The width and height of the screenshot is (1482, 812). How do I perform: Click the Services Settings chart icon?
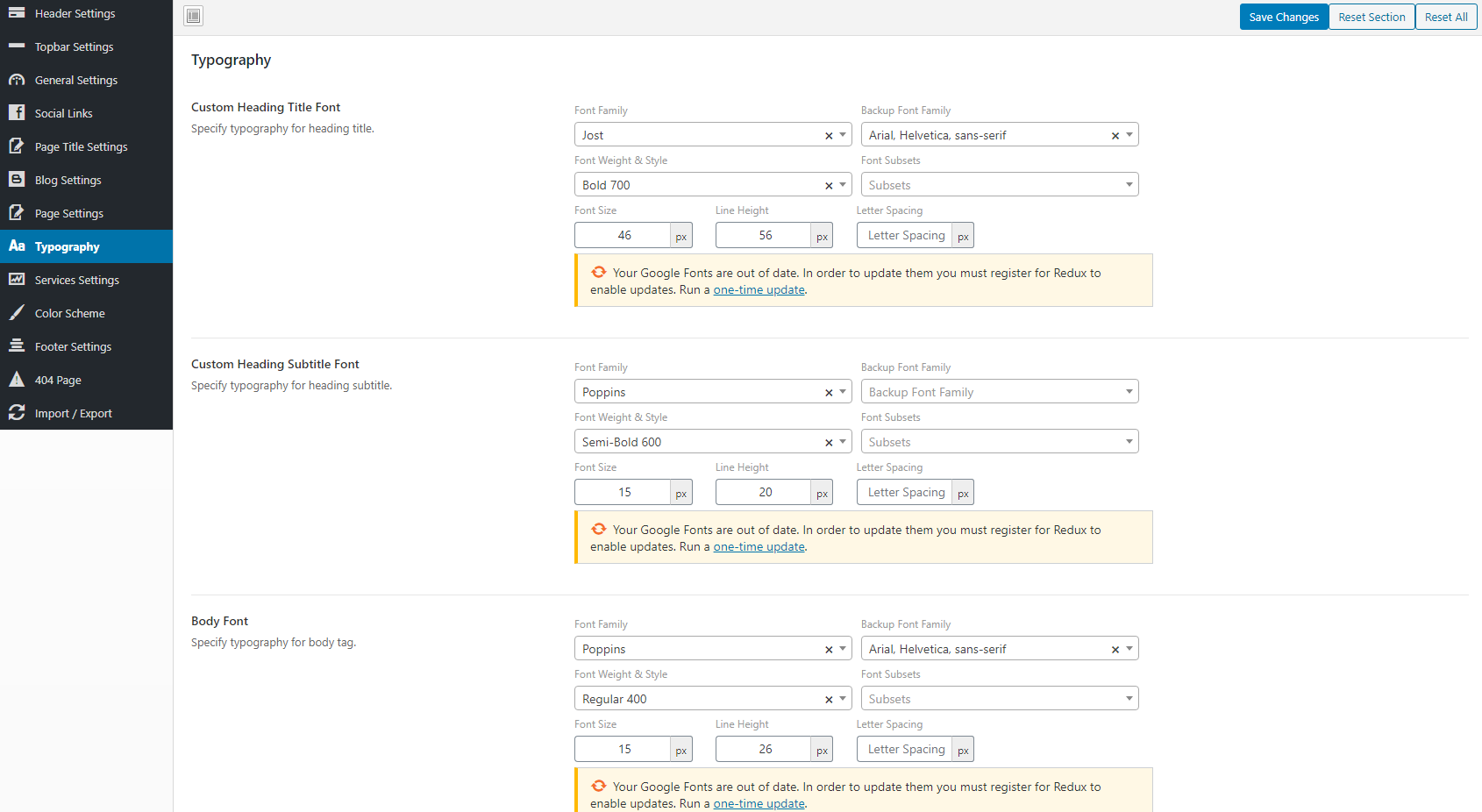point(17,279)
